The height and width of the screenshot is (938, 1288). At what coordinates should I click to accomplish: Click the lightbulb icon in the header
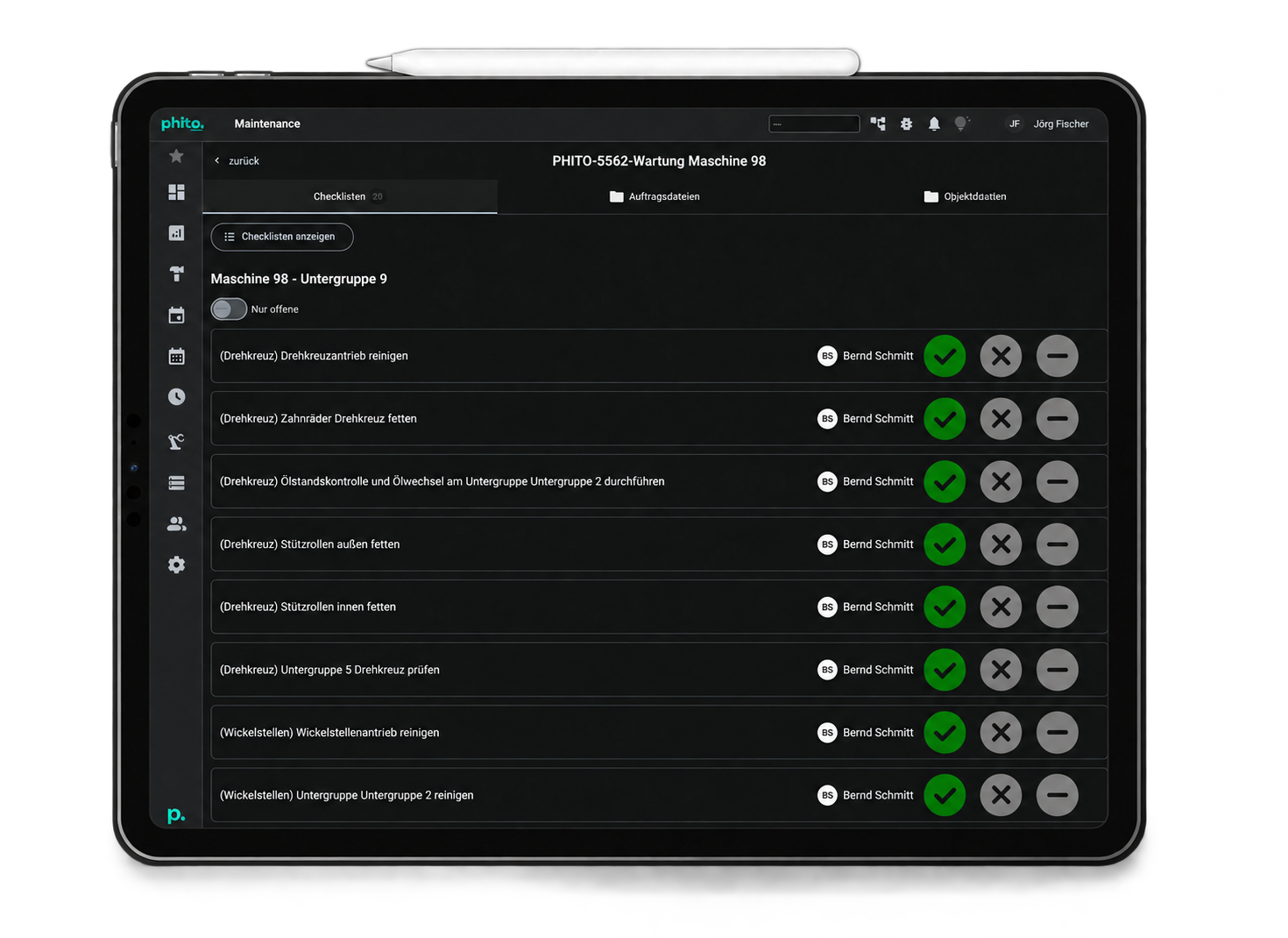point(961,124)
